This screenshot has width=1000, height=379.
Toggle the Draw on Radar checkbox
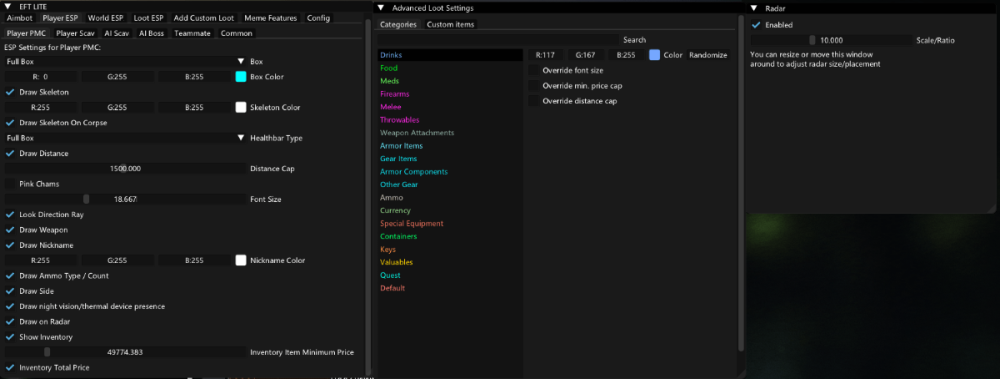coord(10,322)
